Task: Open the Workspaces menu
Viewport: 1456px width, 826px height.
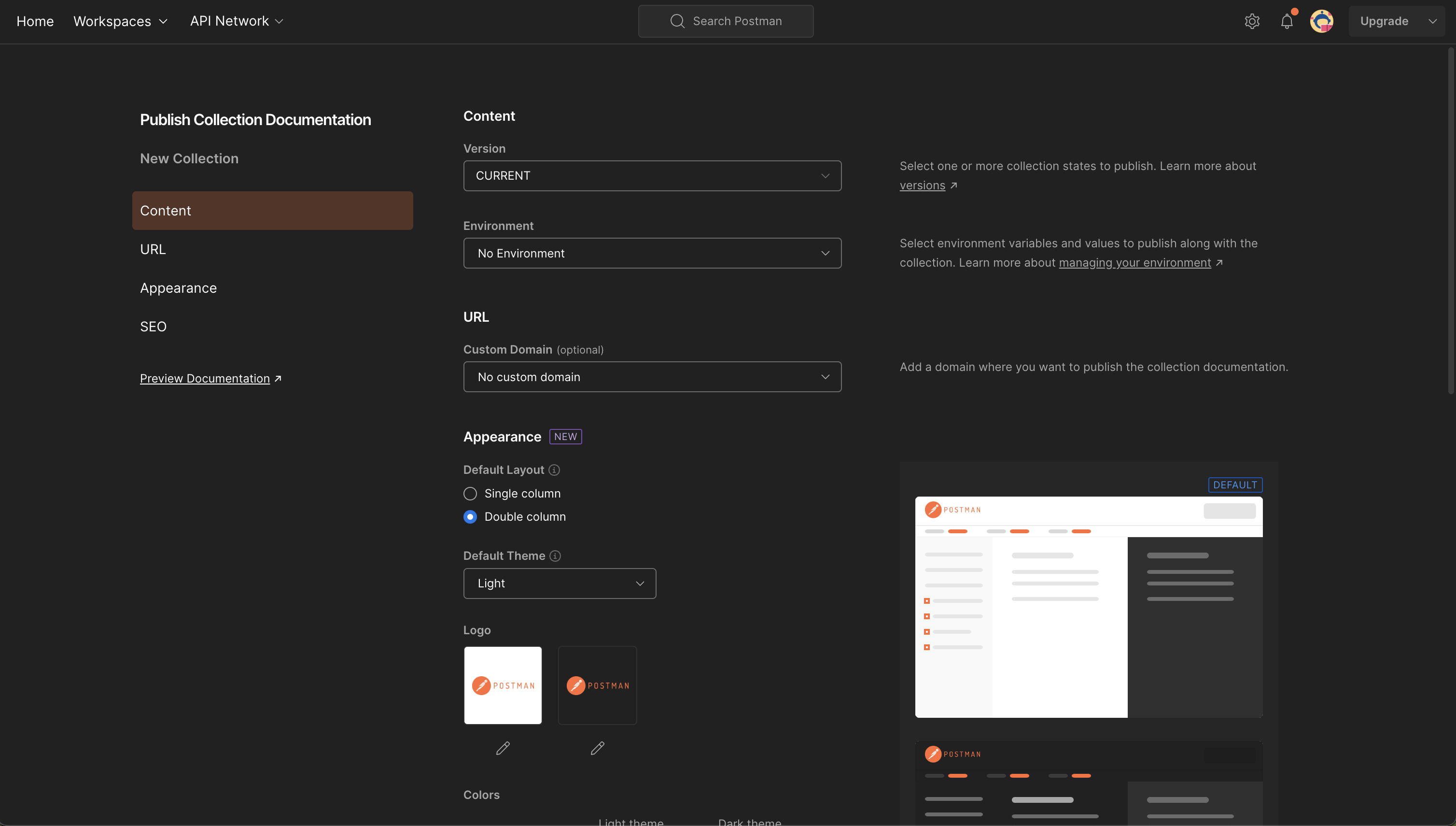Action: [120, 22]
